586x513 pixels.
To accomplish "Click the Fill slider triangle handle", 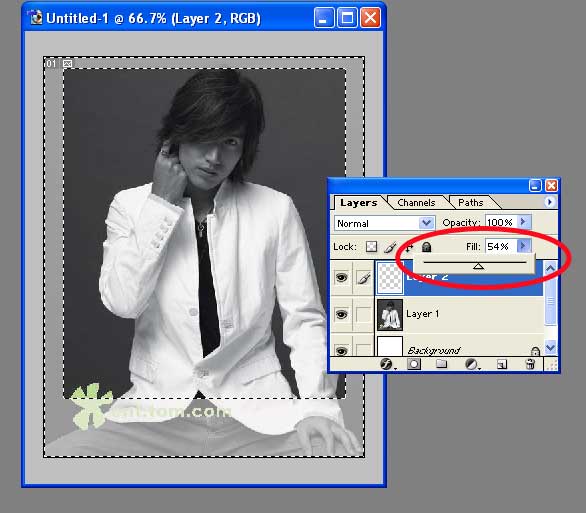I will tap(478, 266).
